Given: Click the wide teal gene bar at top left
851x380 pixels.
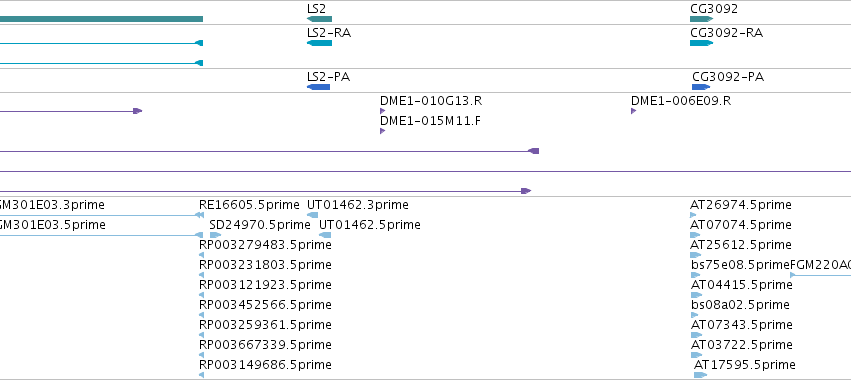Looking at the screenshot, I should [101, 19].
